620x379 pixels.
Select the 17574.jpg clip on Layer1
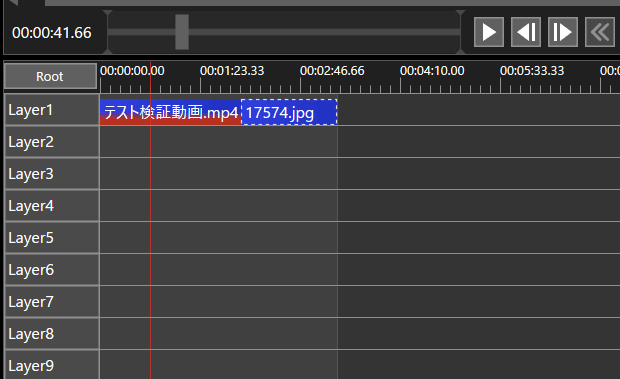pos(289,112)
